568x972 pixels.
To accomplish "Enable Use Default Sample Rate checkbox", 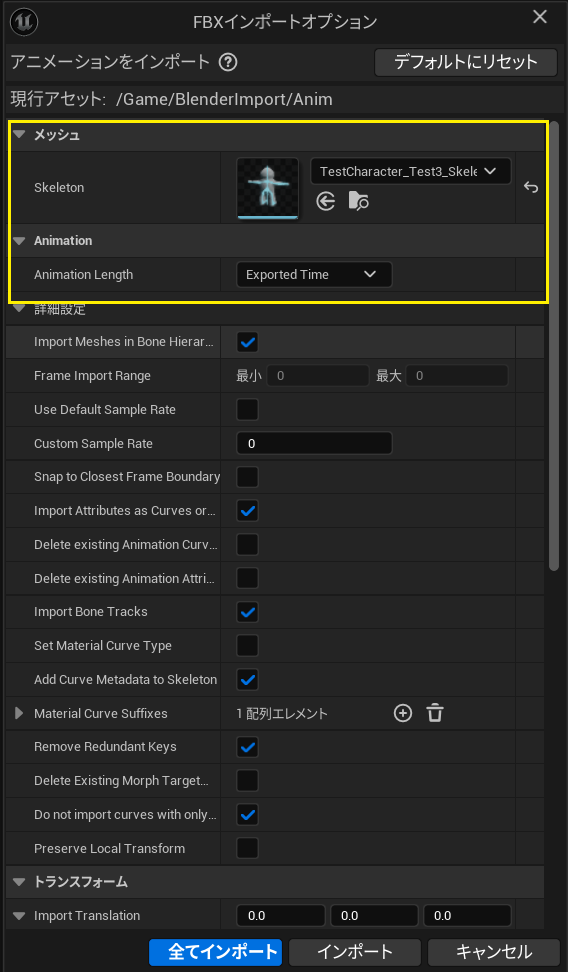I will click(248, 410).
